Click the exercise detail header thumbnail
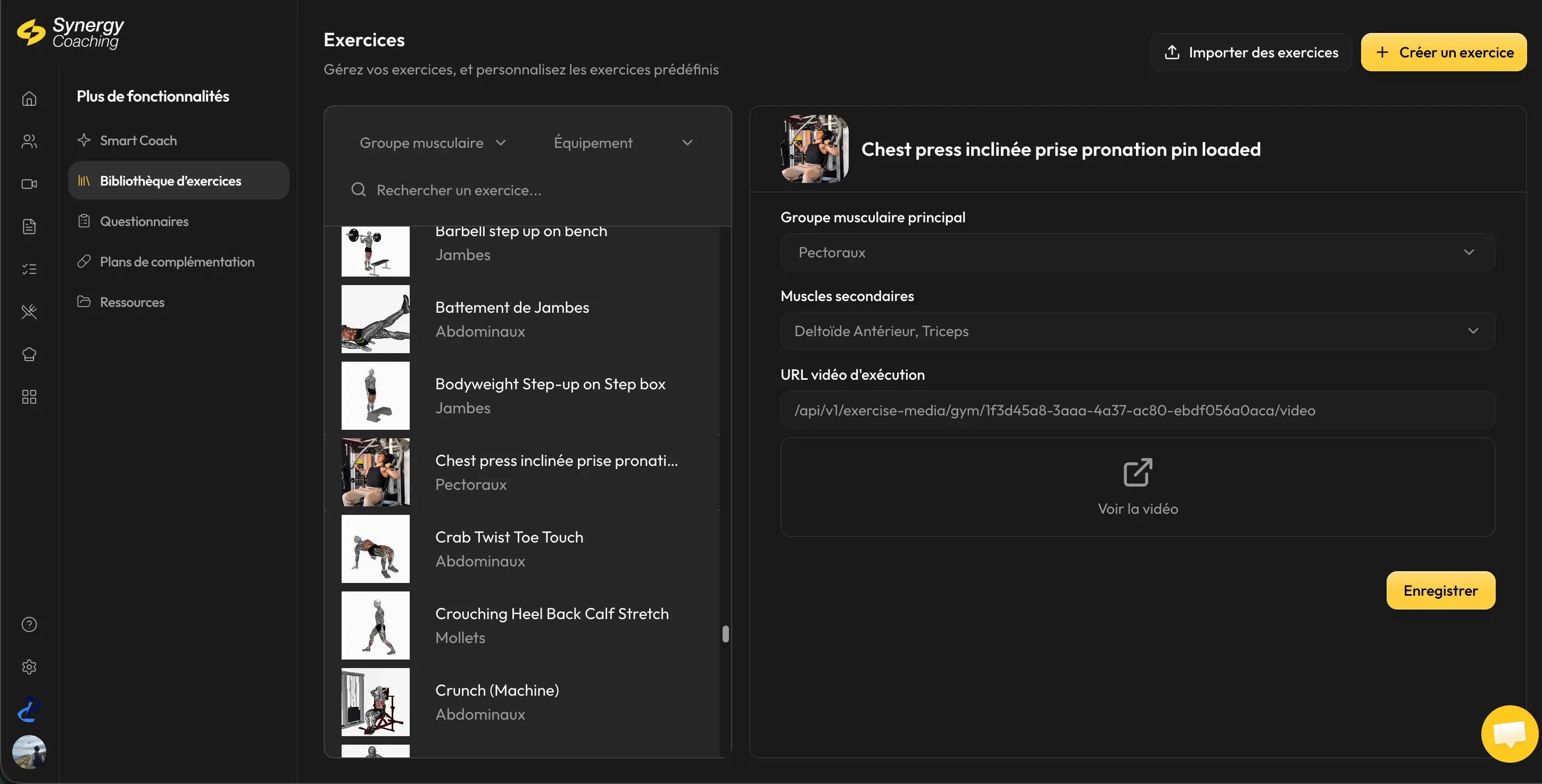The height and width of the screenshot is (784, 1542). point(814,149)
